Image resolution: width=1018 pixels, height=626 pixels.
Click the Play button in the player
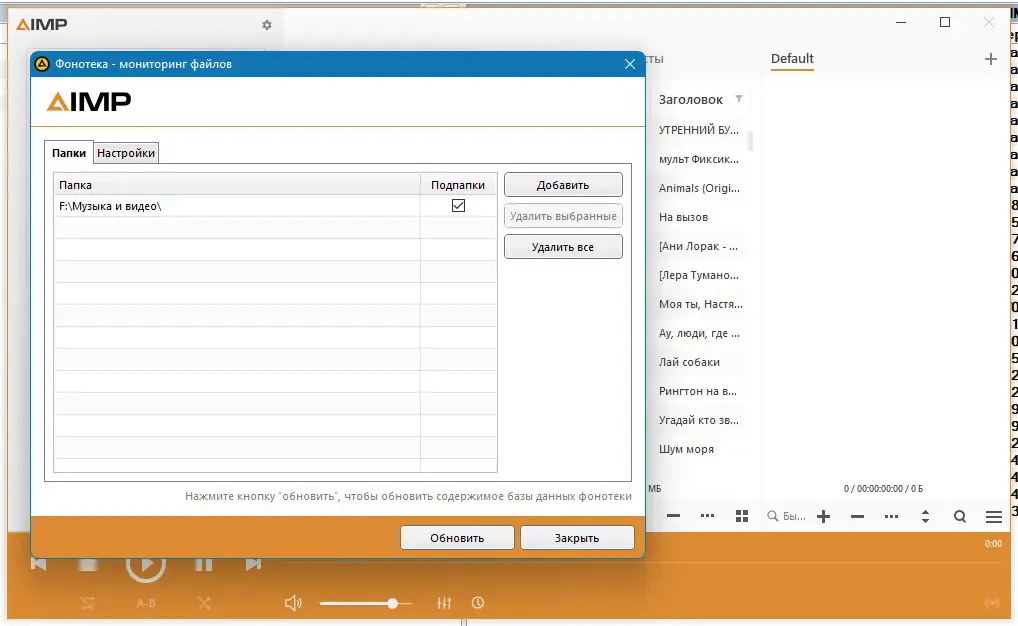(146, 566)
